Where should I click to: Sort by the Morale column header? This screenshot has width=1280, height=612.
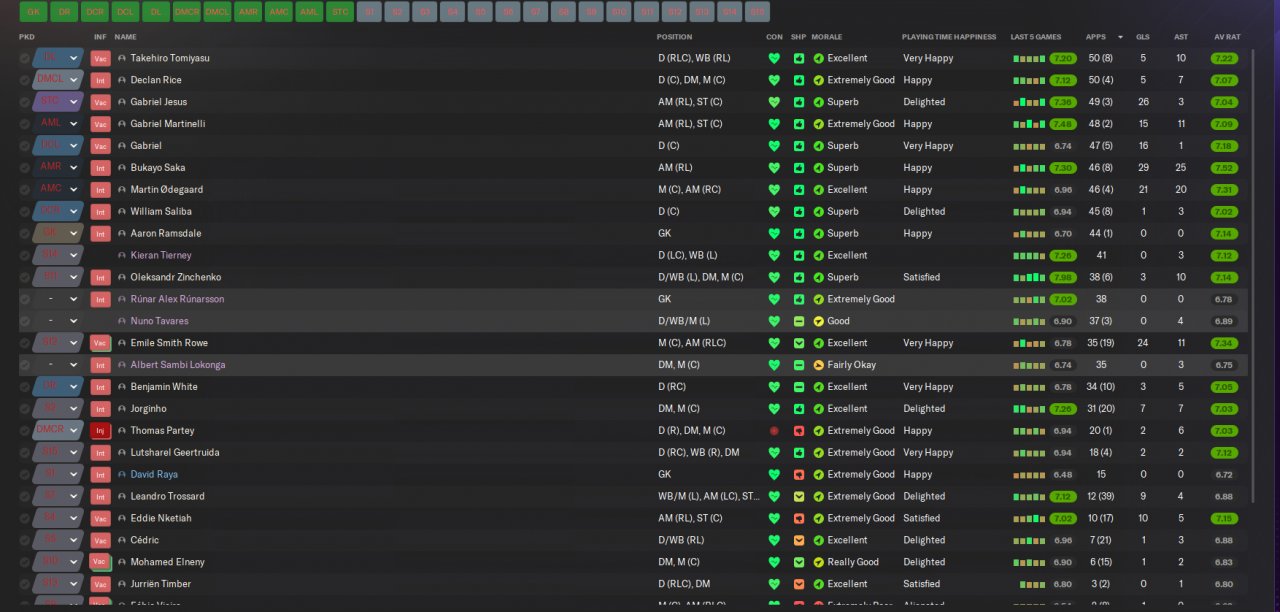(x=826, y=37)
